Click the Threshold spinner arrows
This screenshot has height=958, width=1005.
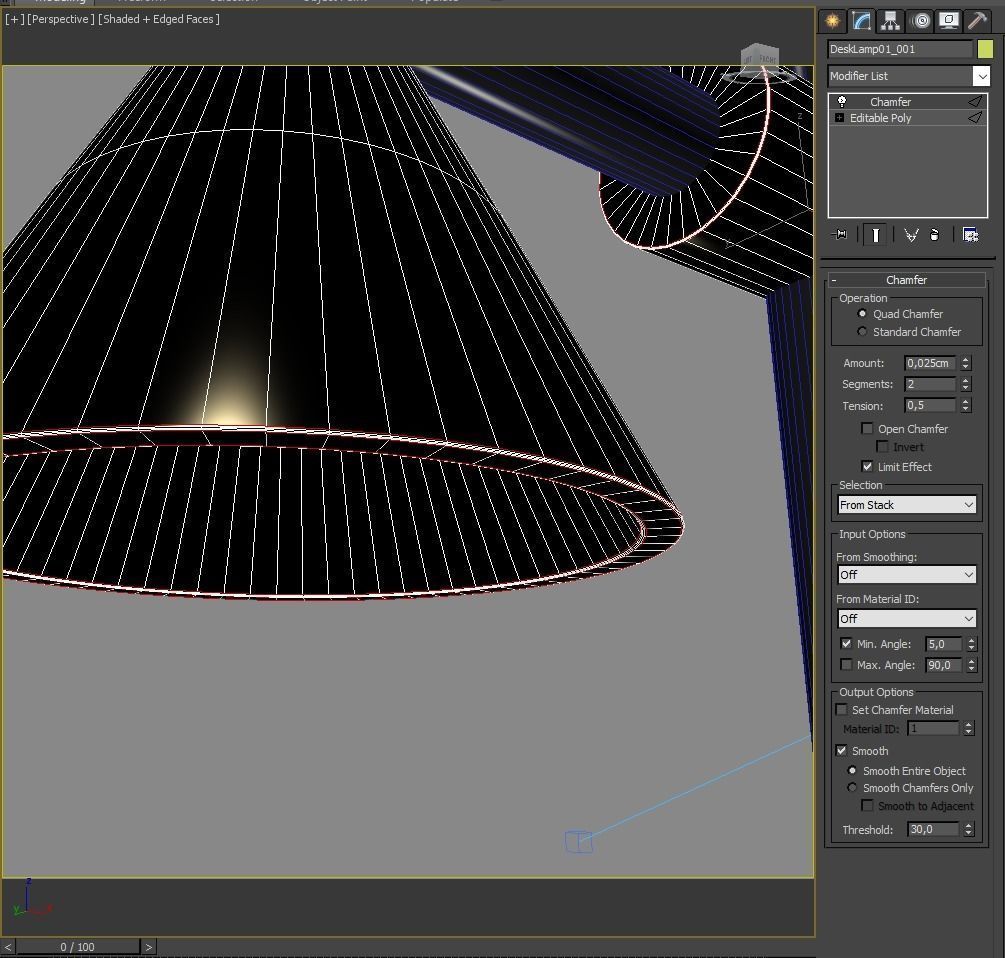click(968, 829)
